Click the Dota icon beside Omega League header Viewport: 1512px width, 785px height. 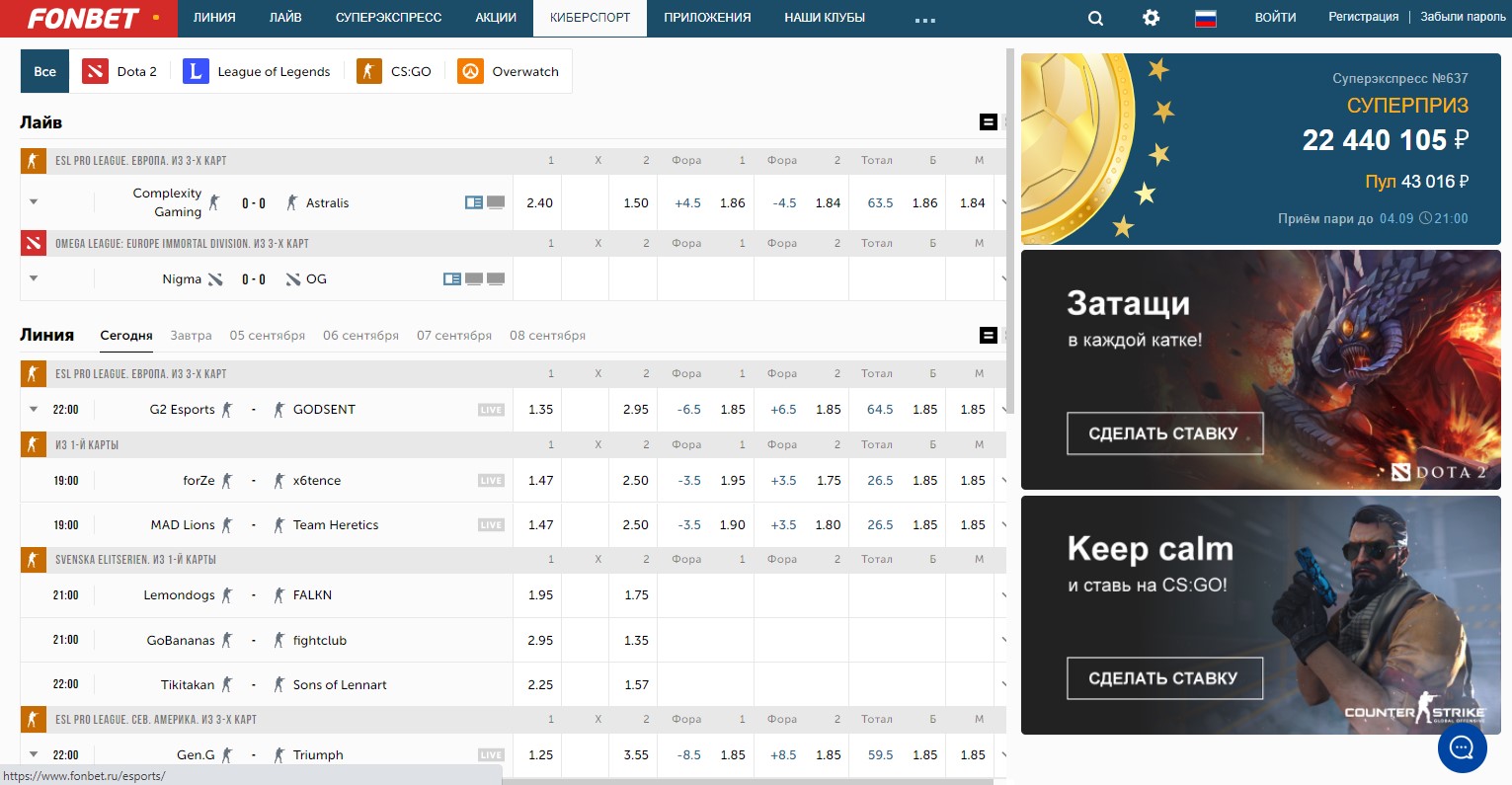point(34,243)
